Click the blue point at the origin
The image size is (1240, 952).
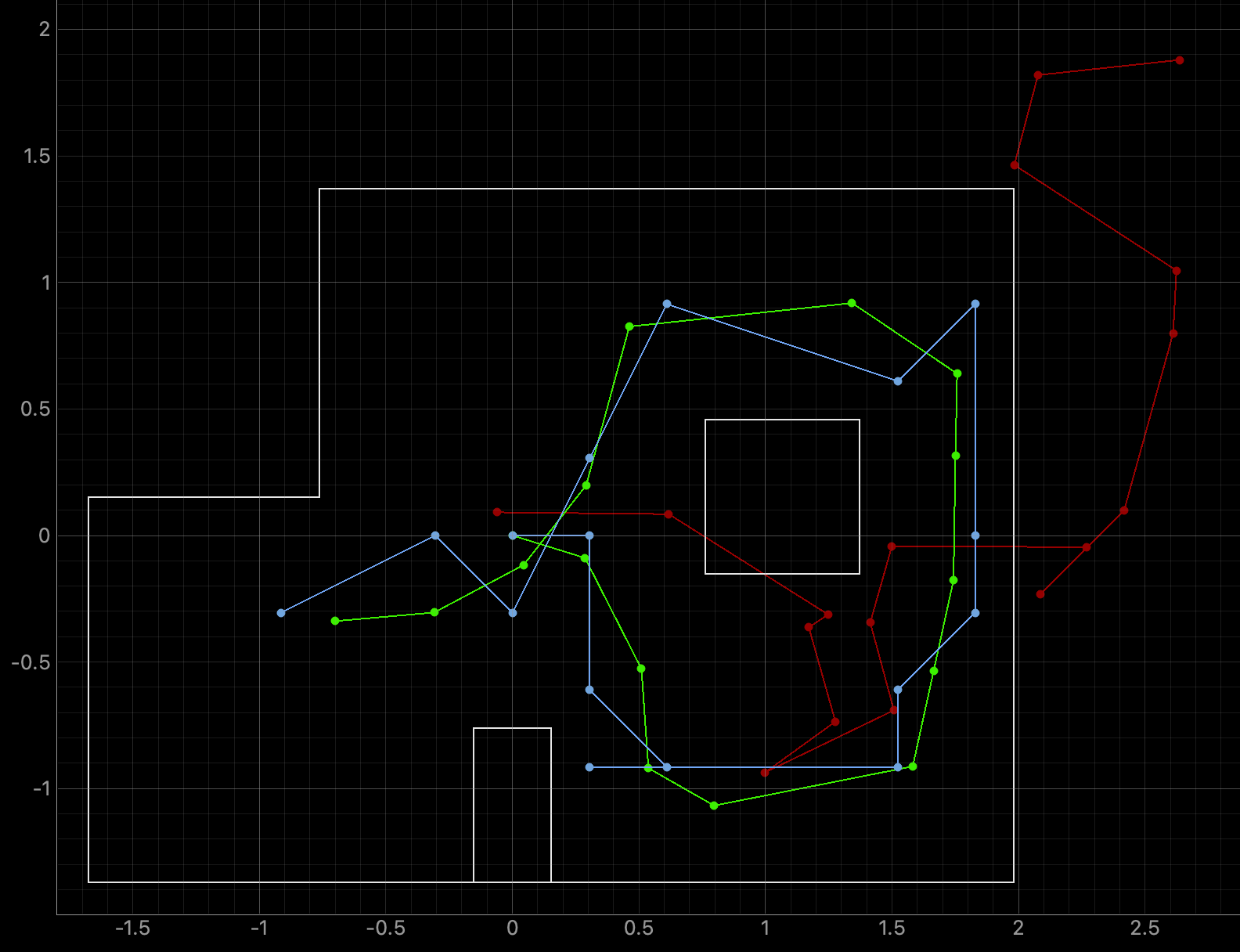point(513,535)
